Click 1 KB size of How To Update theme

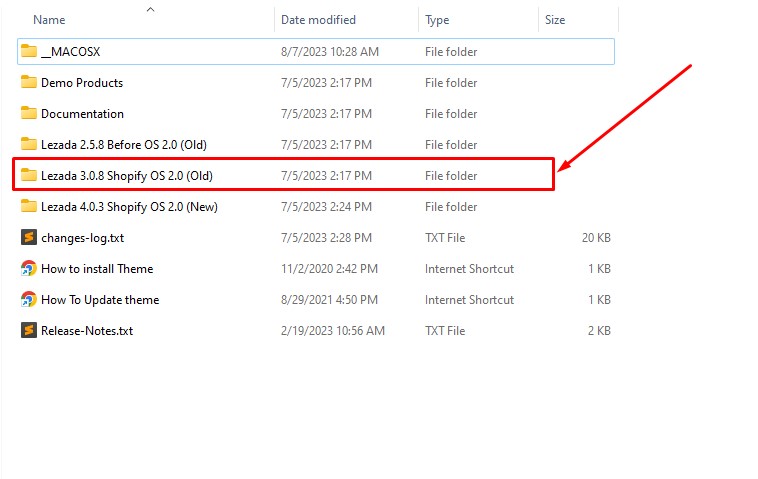599,300
